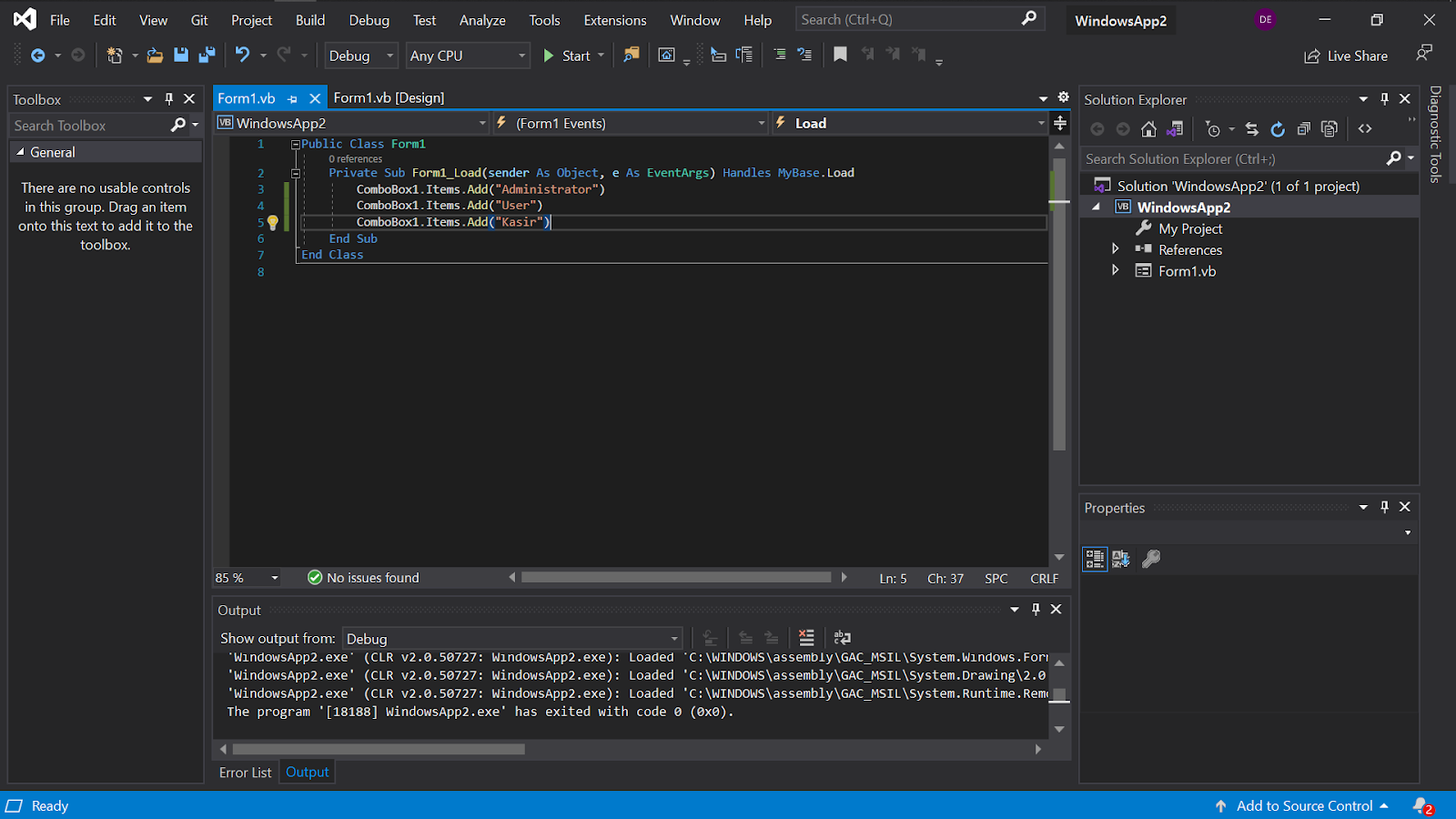Click the lightbulb quick actions icon on line 5
1456x819 pixels.
(x=272, y=222)
